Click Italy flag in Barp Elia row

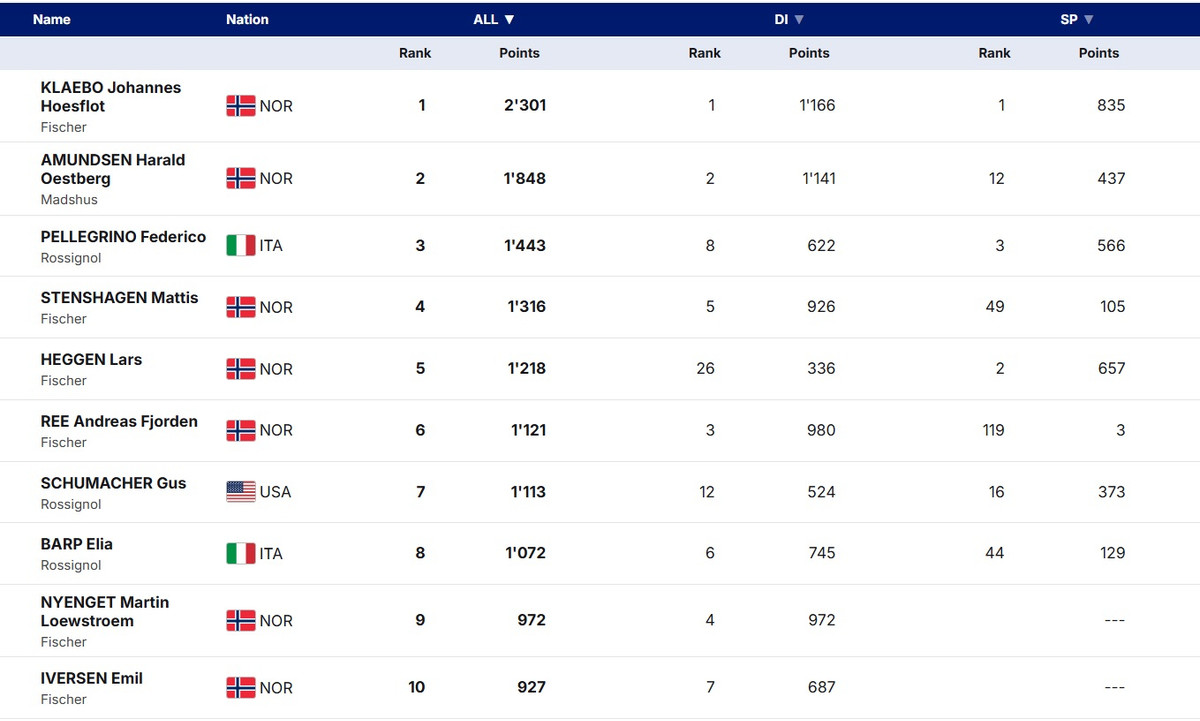click(241, 553)
